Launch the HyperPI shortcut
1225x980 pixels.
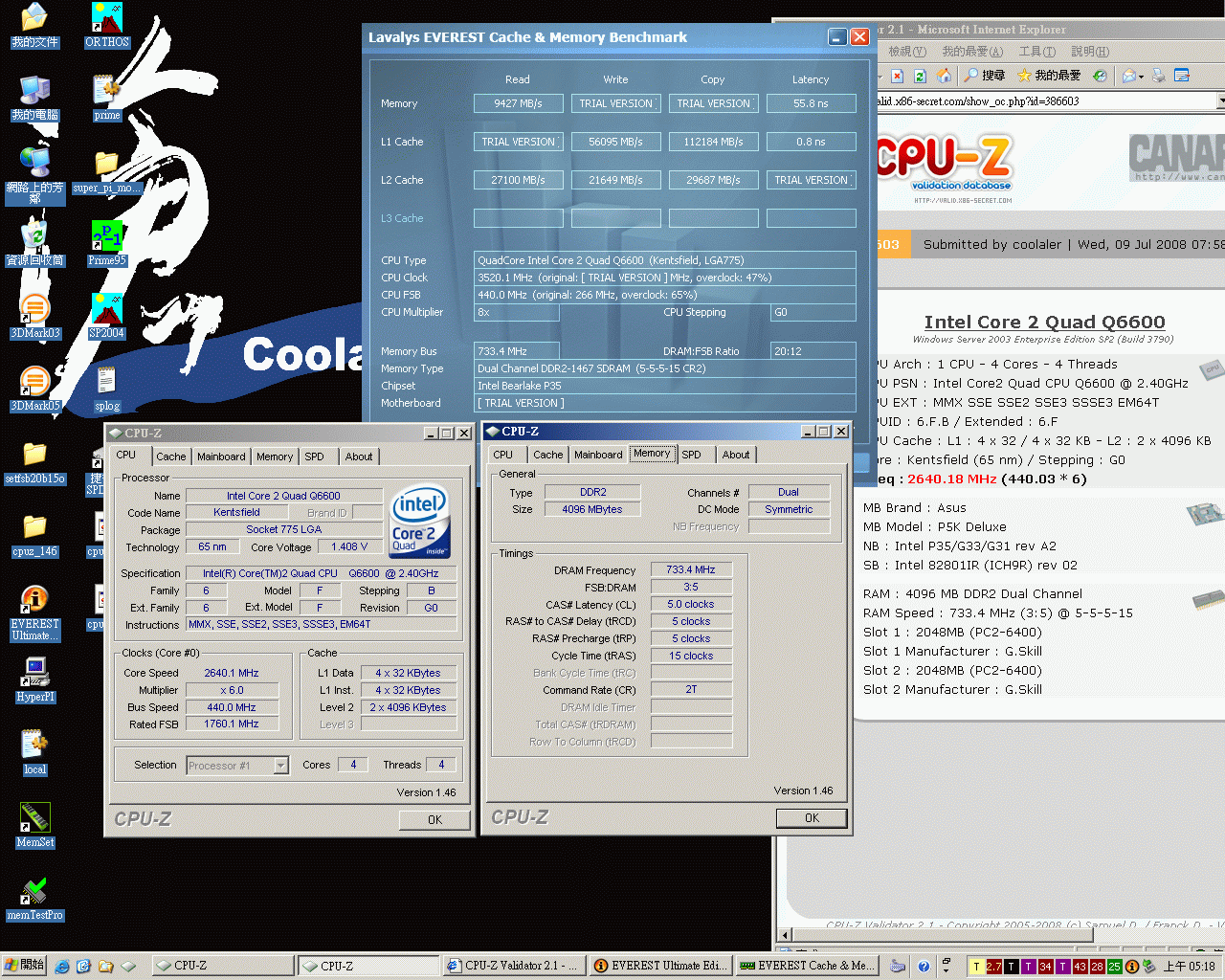pyautogui.click(x=34, y=679)
